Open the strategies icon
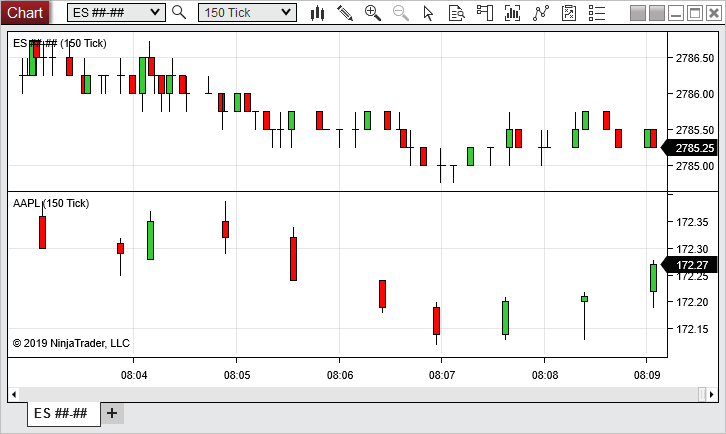 [541, 13]
